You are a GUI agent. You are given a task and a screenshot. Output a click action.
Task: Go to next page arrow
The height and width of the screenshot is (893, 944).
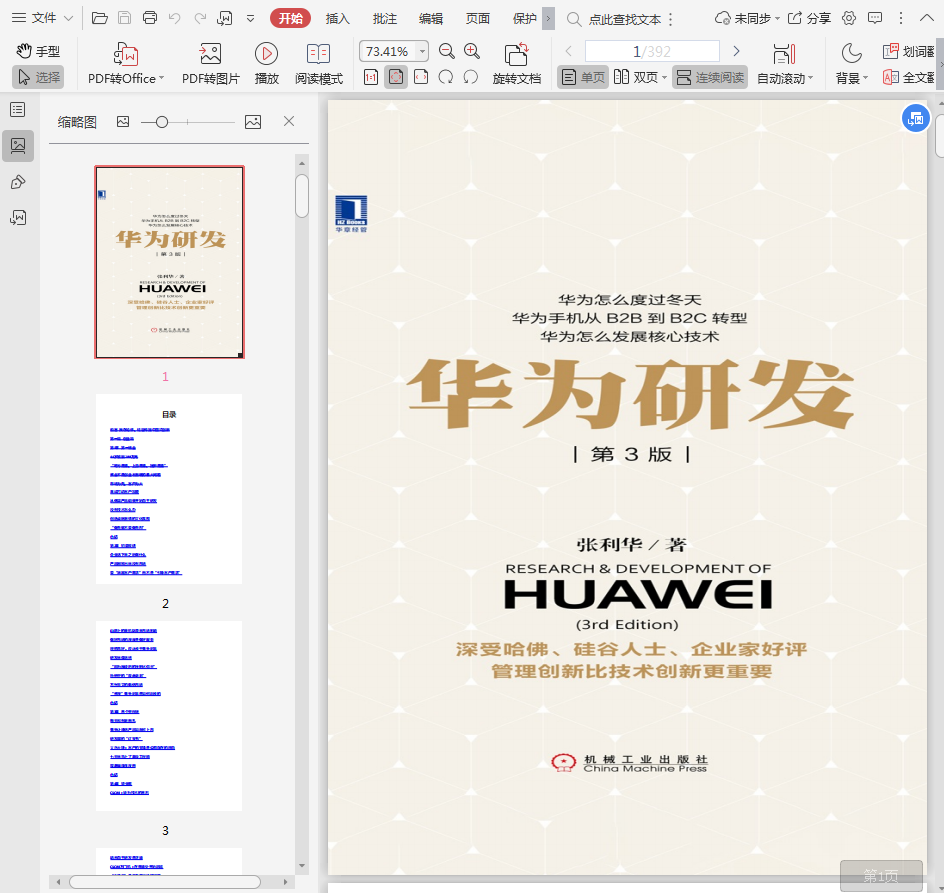coord(736,51)
